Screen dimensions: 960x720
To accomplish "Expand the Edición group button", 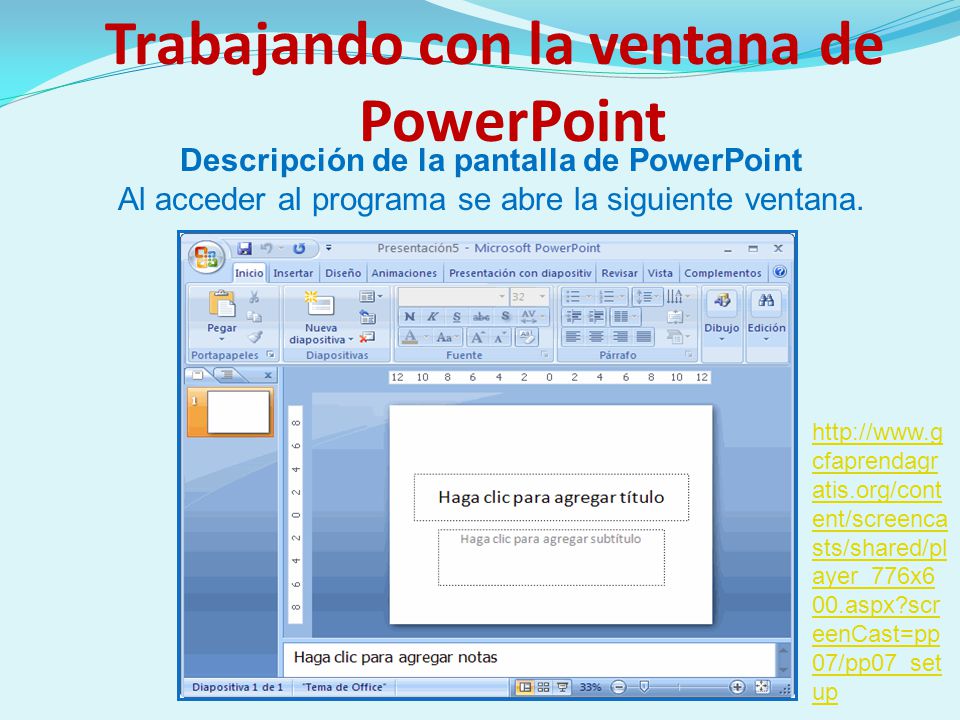I will [x=766, y=317].
